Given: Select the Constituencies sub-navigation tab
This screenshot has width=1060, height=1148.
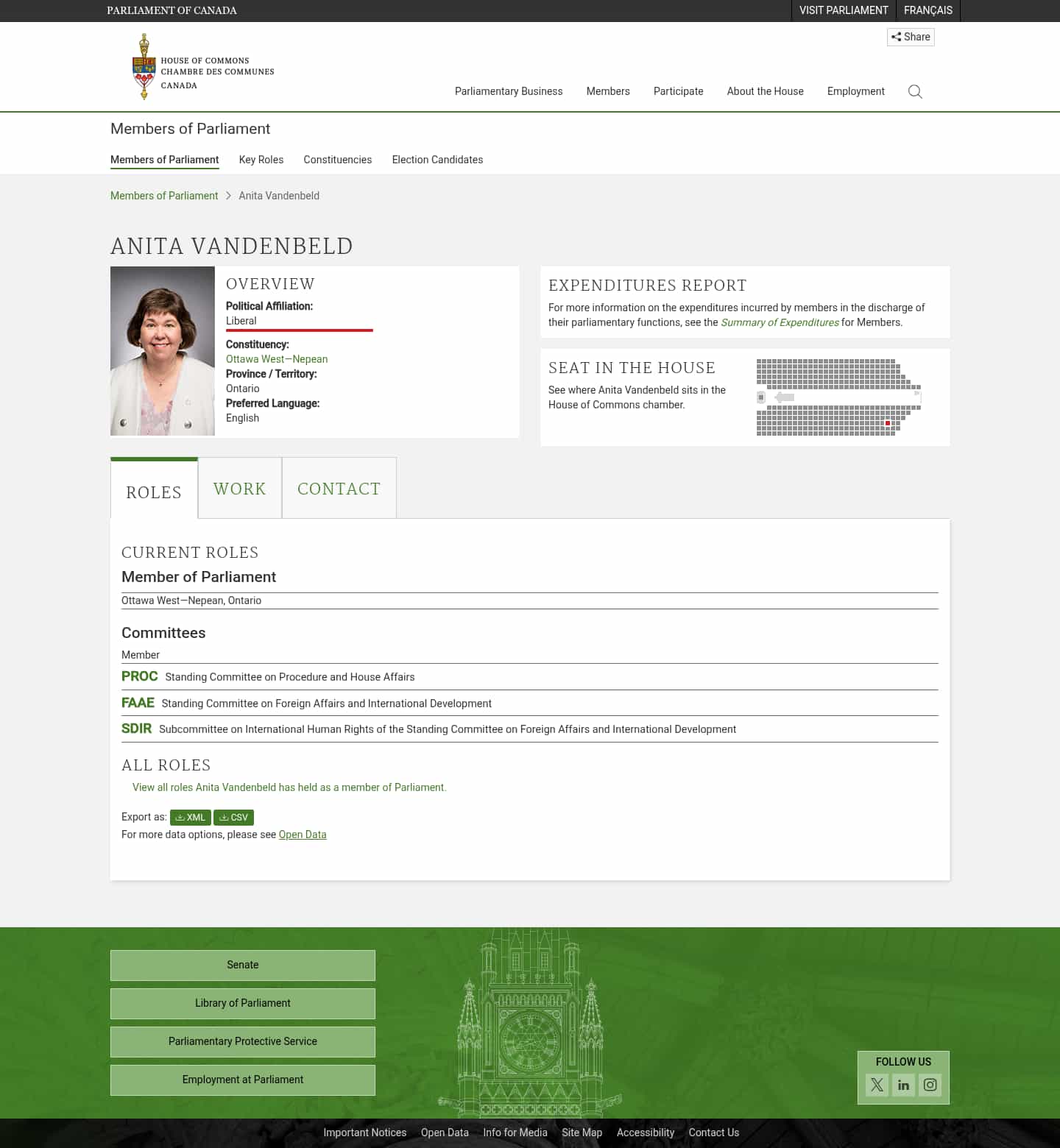Looking at the screenshot, I should click(338, 160).
